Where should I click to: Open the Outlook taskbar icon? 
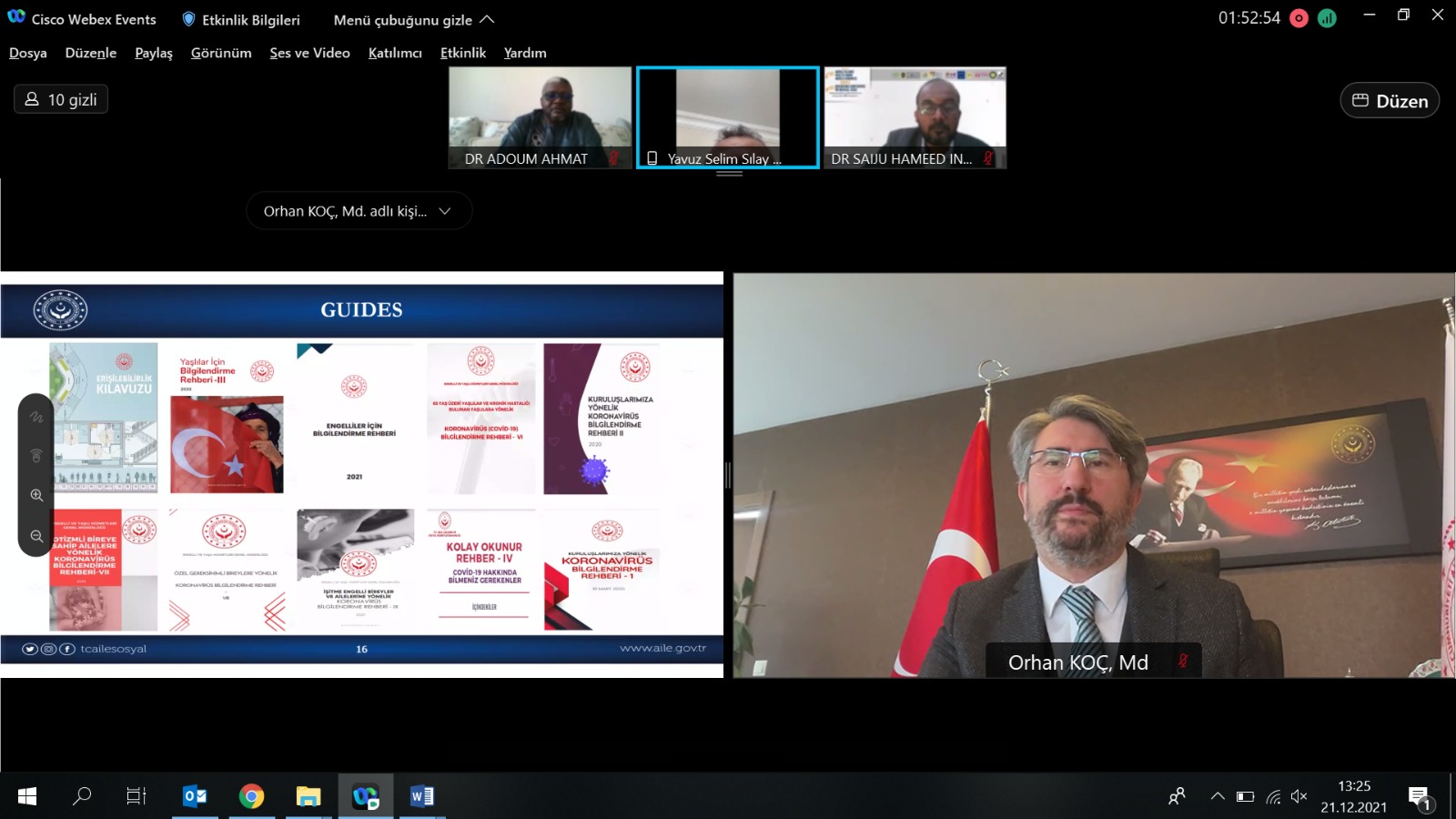195,796
